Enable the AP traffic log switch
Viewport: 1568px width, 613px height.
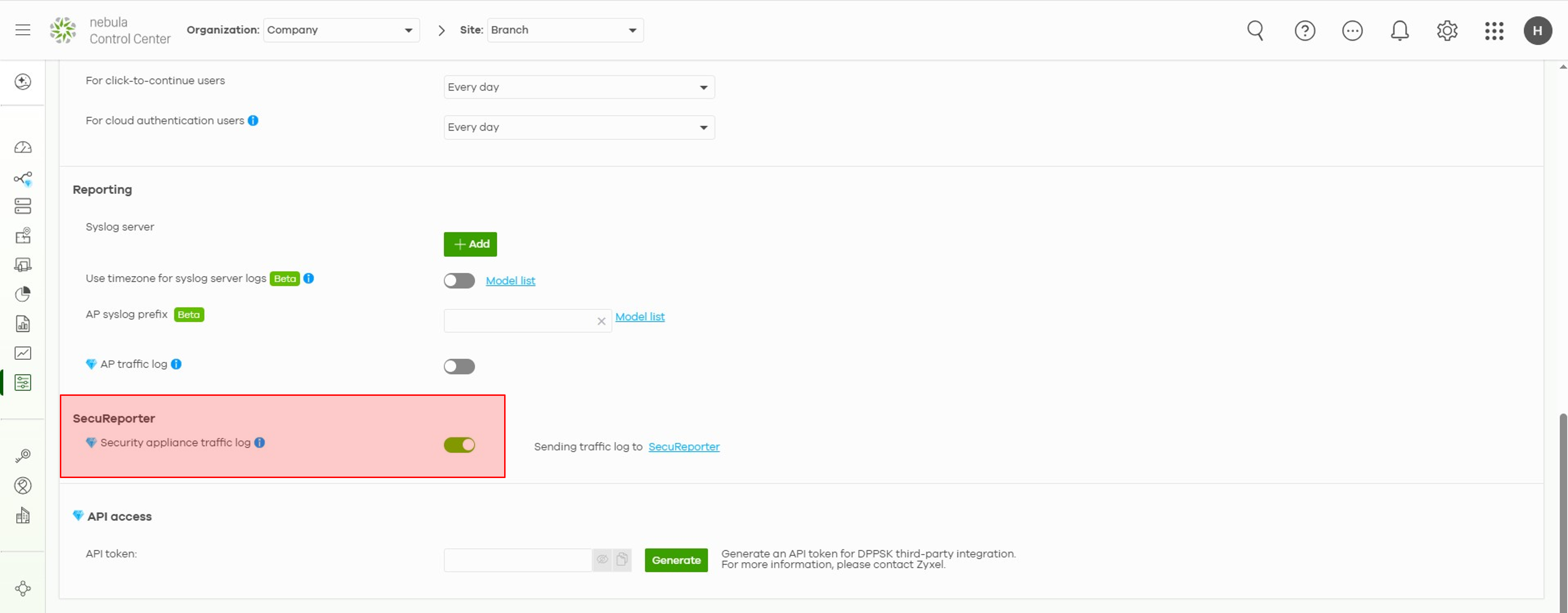point(459,366)
